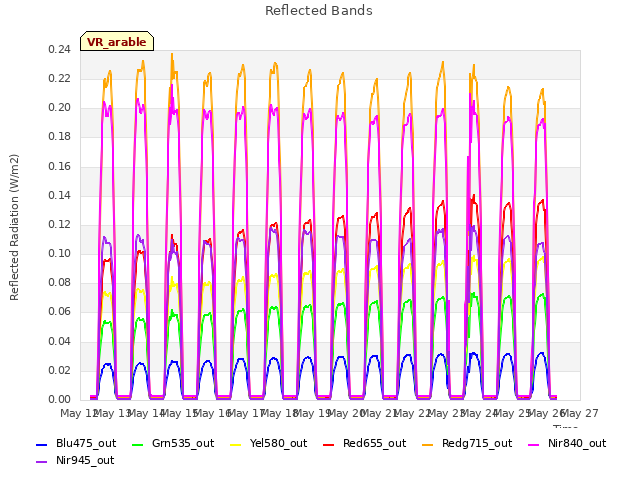Viewport: 640px width, 480px height.
Task: Click the orange Redg715_out legend swatch
Action: click(428, 444)
